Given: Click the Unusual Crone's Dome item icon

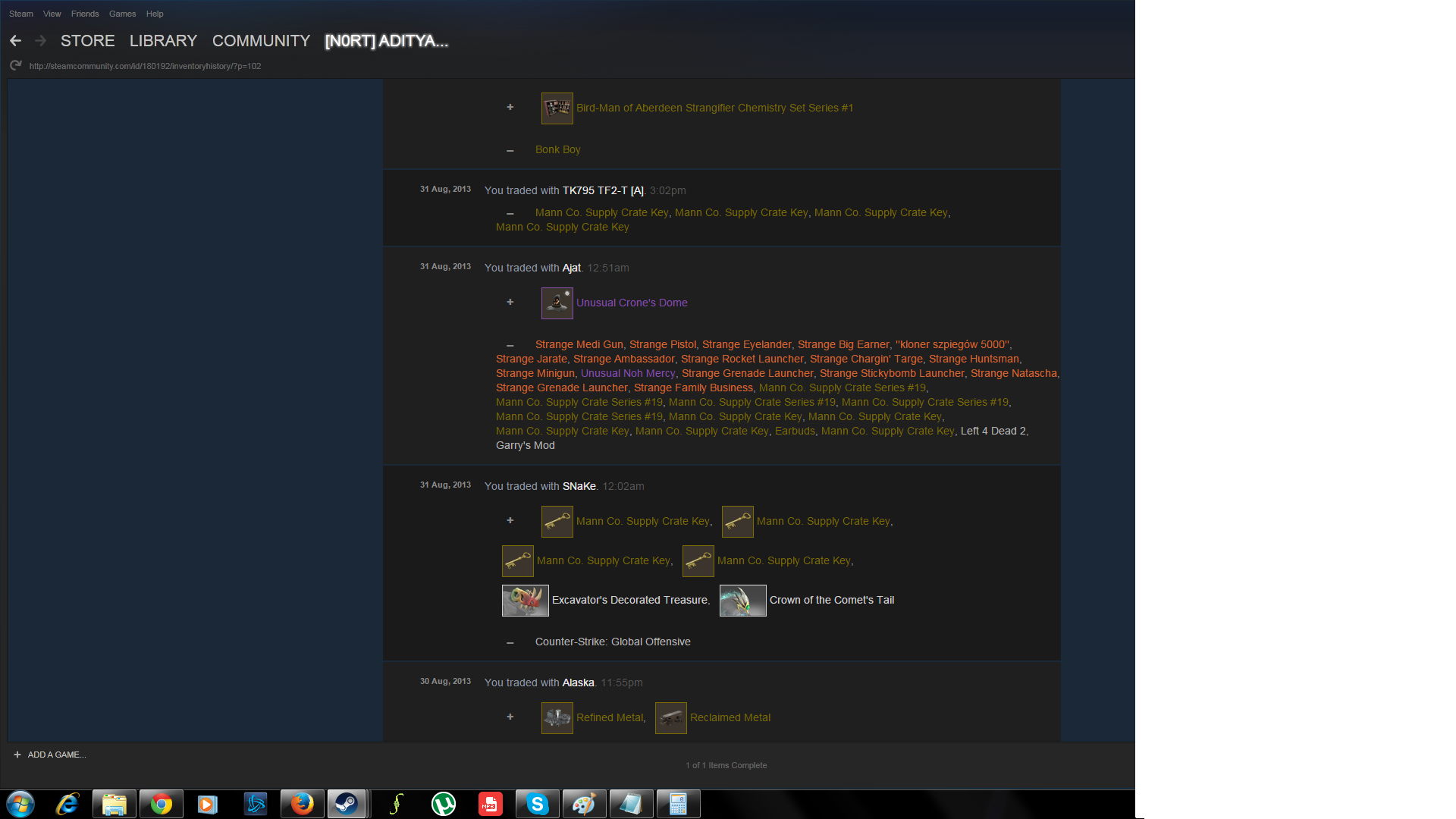Looking at the screenshot, I should click(557, 303).
